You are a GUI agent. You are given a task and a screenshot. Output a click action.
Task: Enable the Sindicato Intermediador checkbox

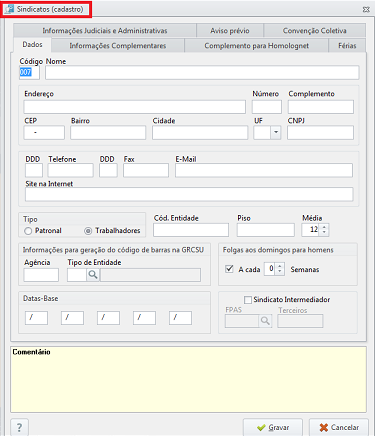(248, 300)
